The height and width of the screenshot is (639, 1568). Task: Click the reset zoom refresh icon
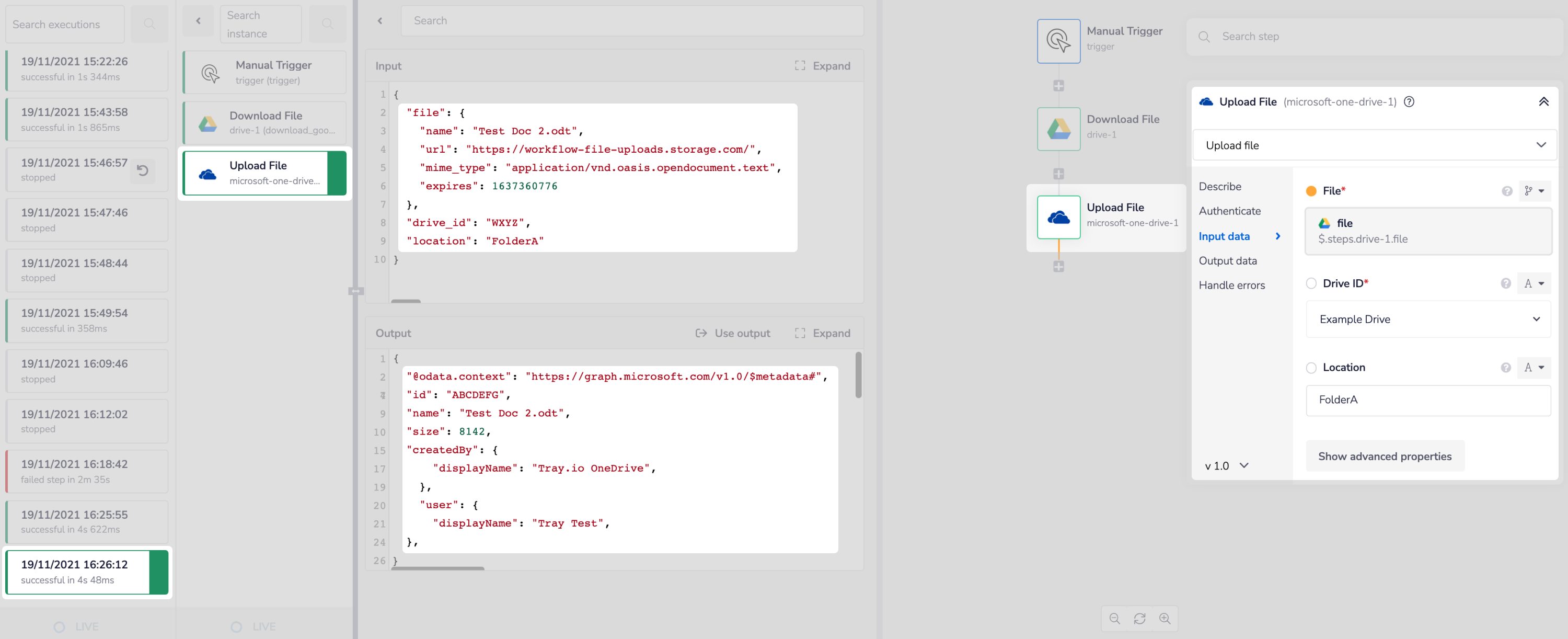click(x=1139, y=618)
